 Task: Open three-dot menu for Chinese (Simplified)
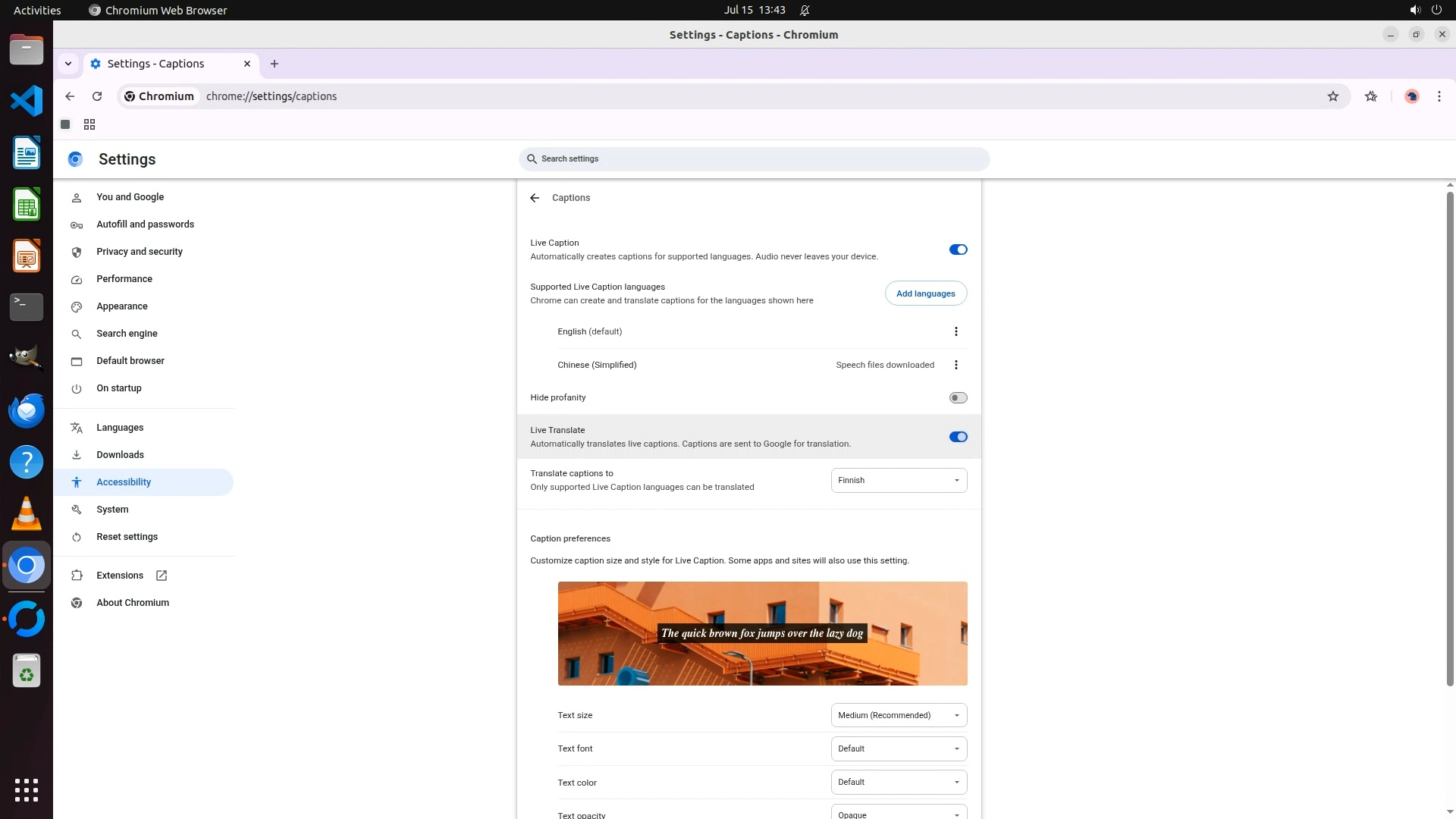(955, 365)
